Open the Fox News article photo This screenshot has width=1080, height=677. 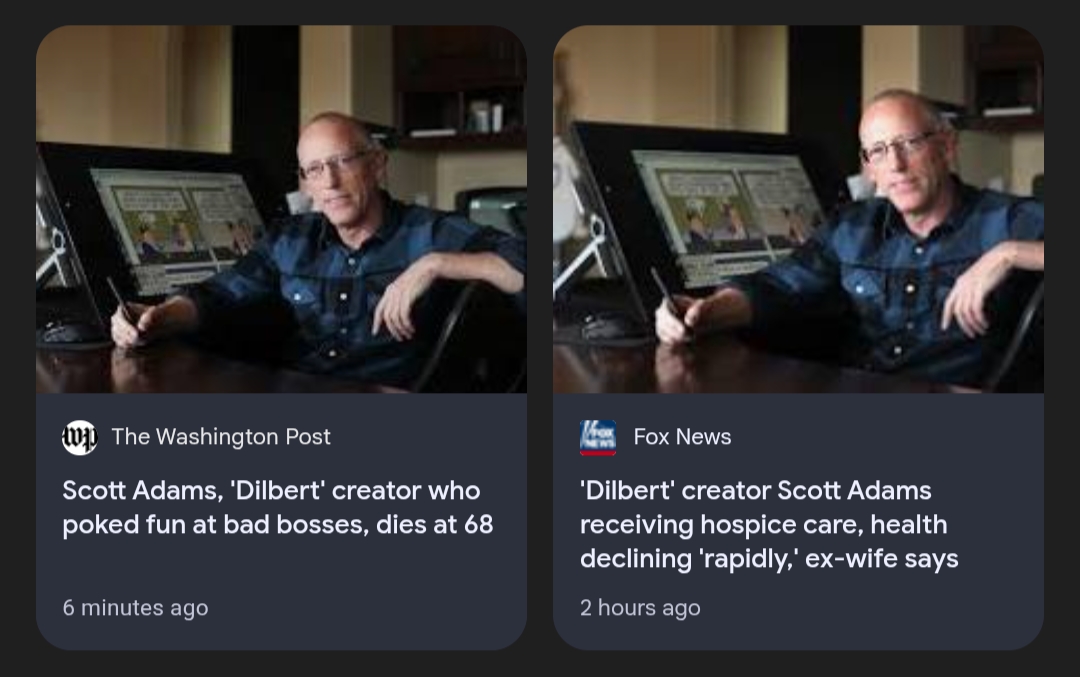[x=798, y=209]
